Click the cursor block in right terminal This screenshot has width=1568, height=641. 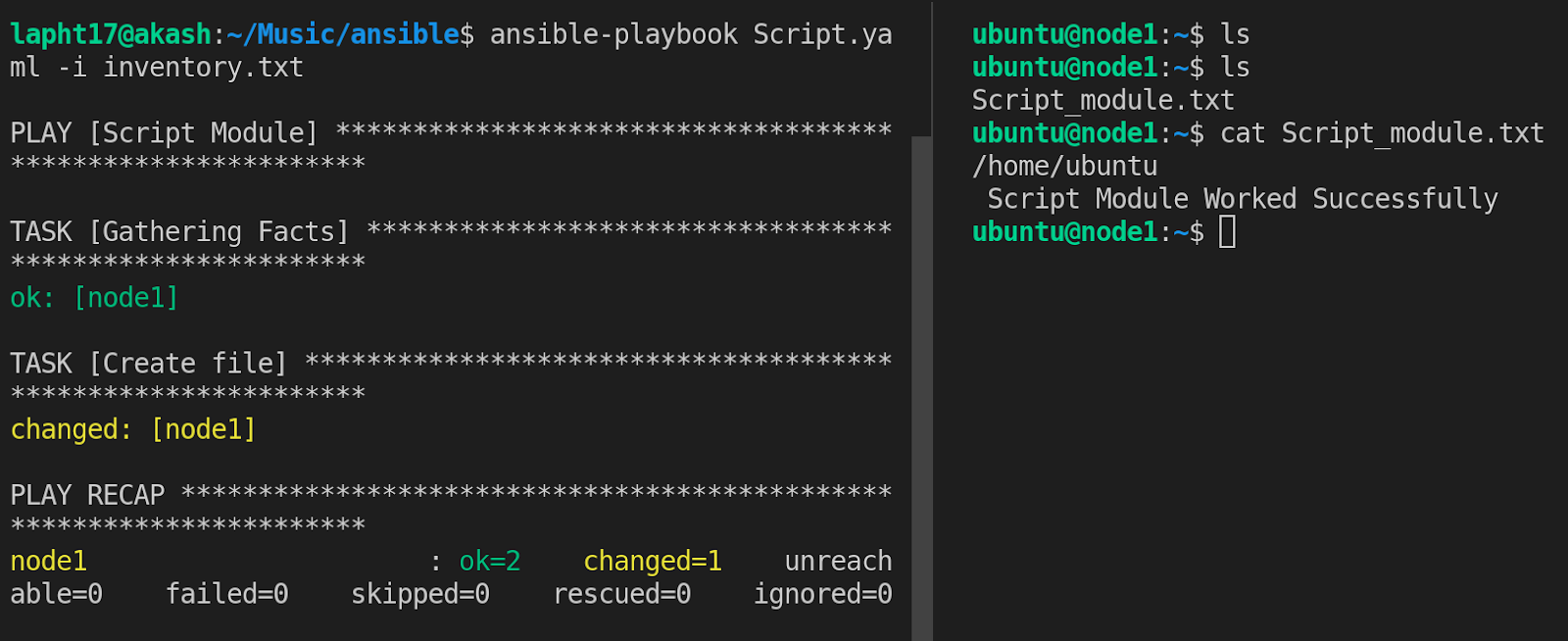(x=1227, y=232)
